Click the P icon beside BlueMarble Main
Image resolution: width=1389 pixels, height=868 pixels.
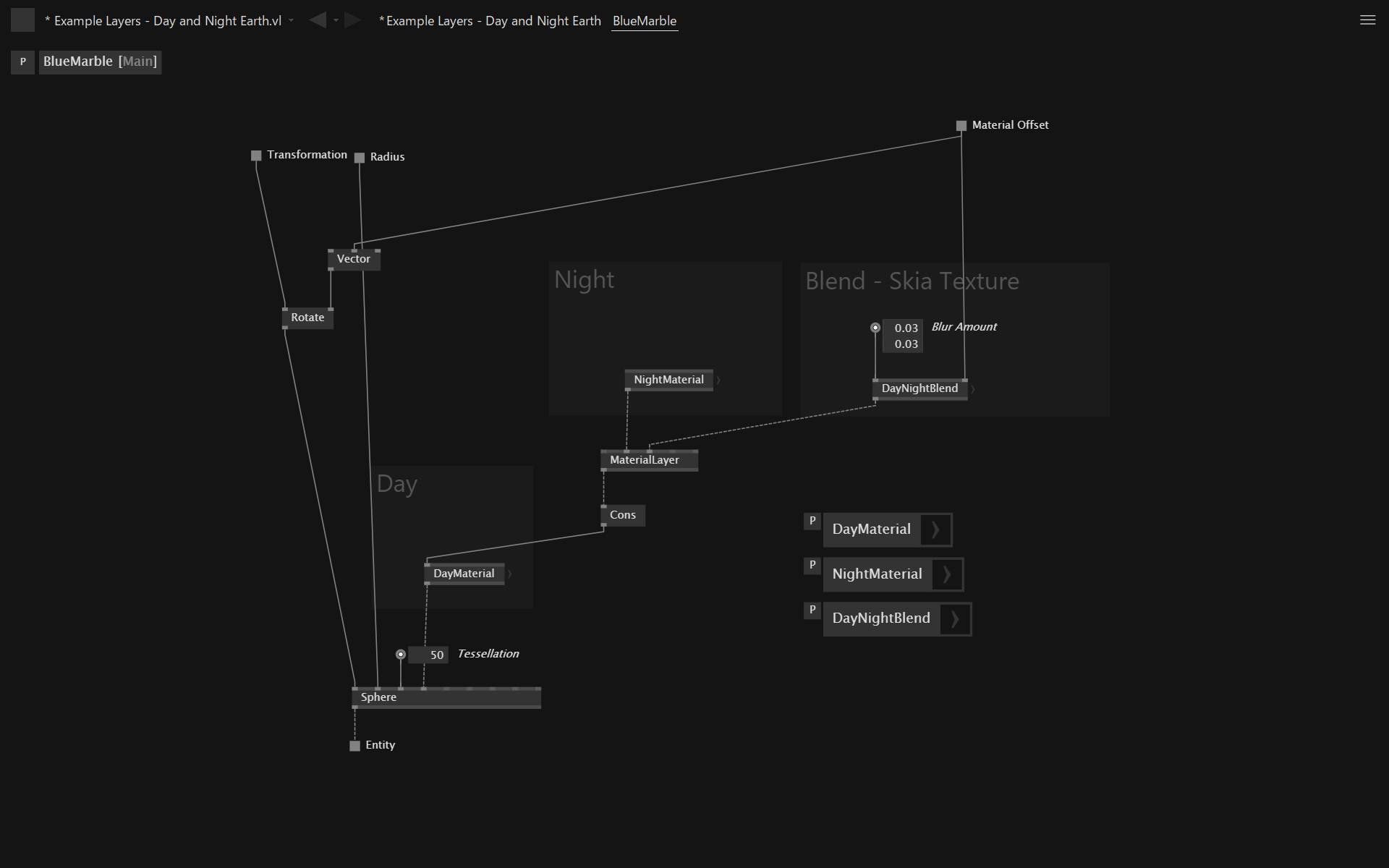click(22, 61)
